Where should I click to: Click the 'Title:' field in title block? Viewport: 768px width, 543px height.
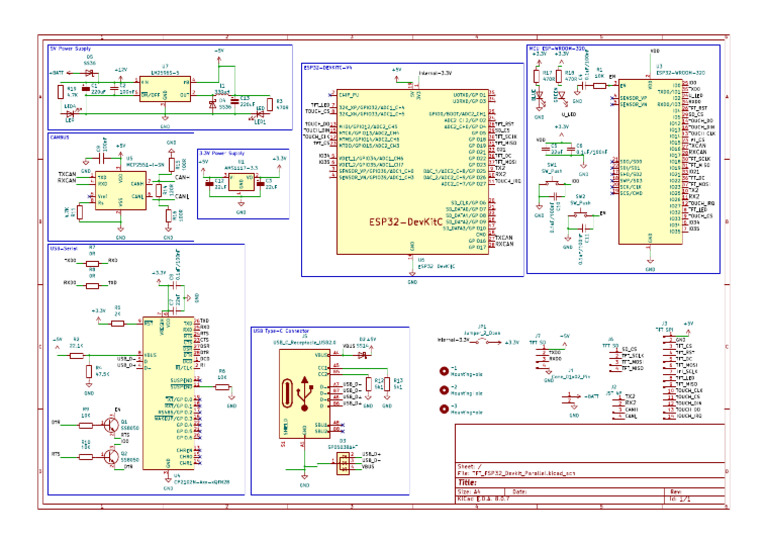click(467, 483)
